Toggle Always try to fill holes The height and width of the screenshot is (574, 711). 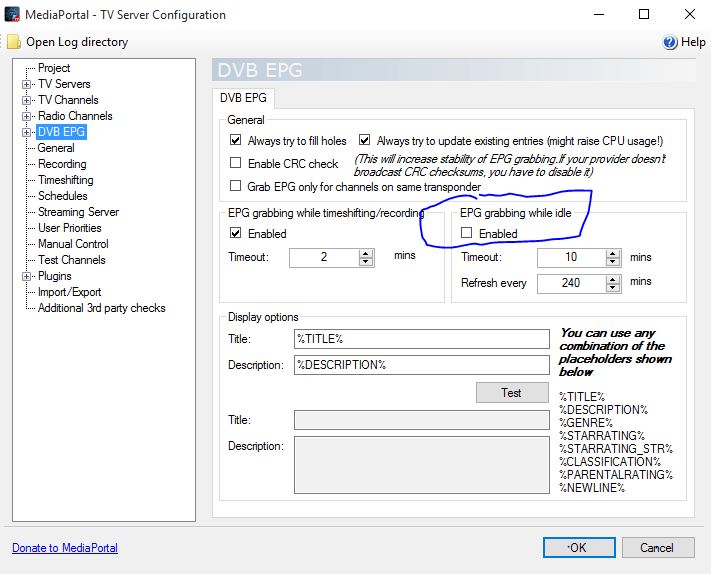click(x=235, y=140)
